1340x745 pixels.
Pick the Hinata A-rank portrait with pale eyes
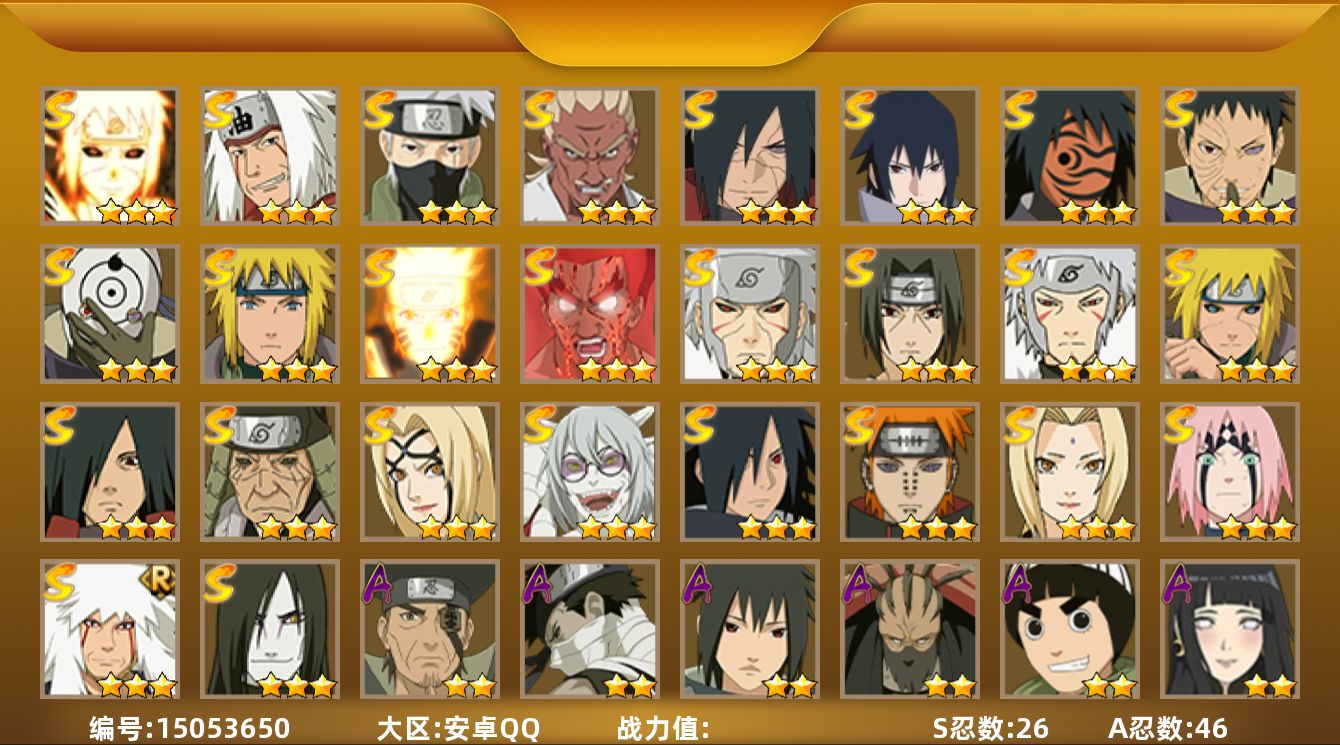1229,630
